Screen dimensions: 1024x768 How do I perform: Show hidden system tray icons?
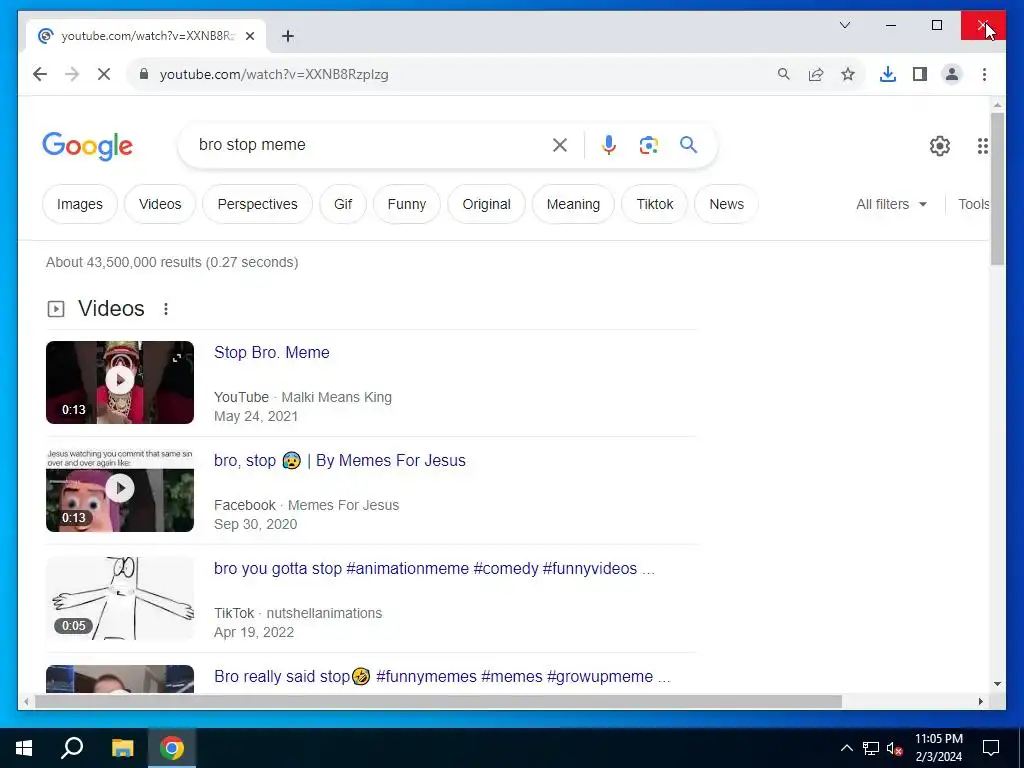pos(846,748)
